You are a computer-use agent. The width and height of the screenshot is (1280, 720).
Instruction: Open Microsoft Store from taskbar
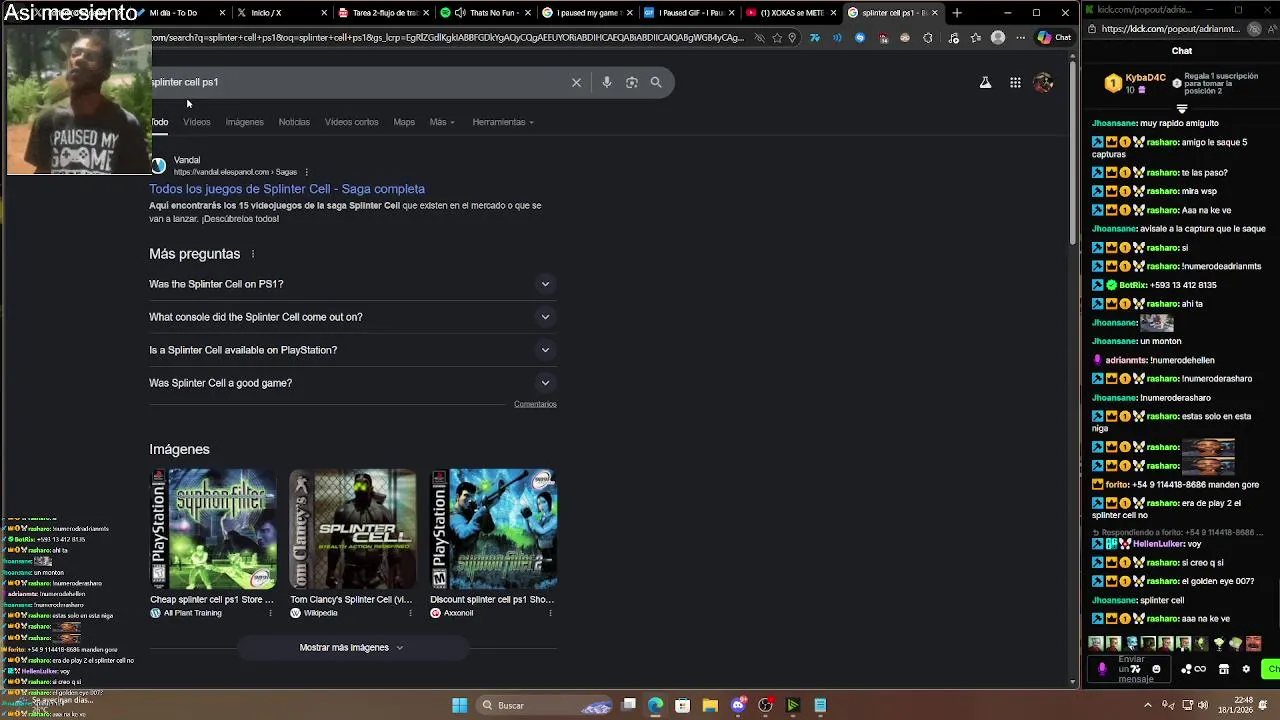click(682, 705)
